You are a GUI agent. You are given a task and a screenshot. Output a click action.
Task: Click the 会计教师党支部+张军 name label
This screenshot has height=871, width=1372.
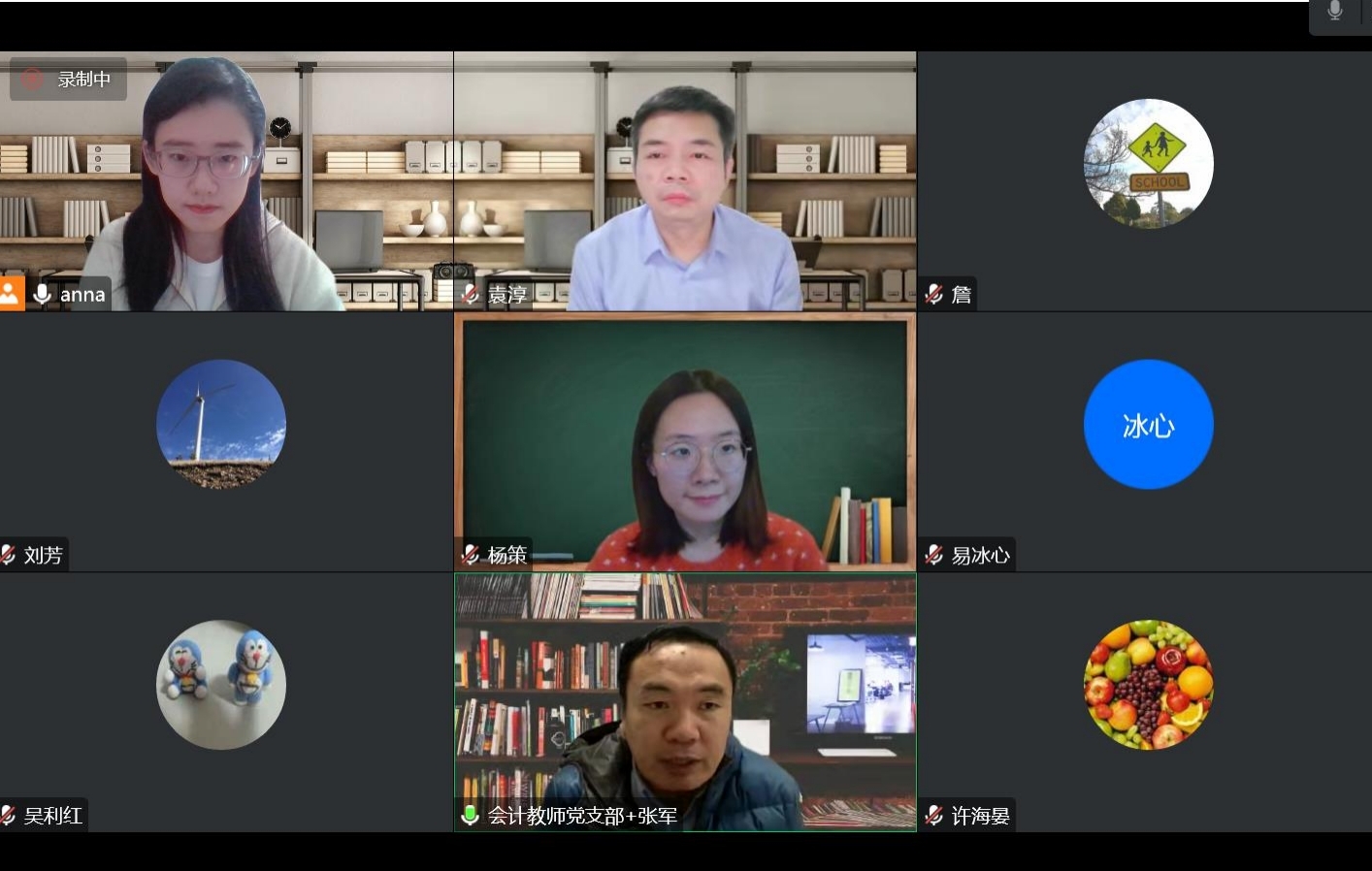coord(582,816)
